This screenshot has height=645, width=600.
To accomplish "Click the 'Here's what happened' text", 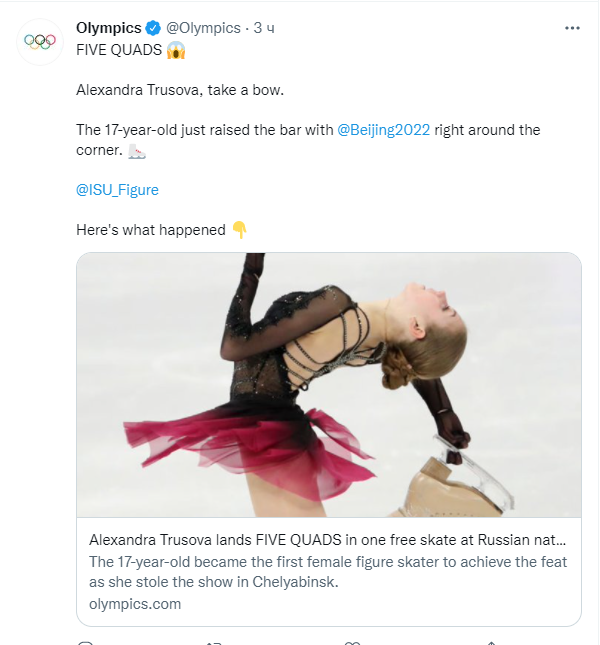I will click(150, 230).
